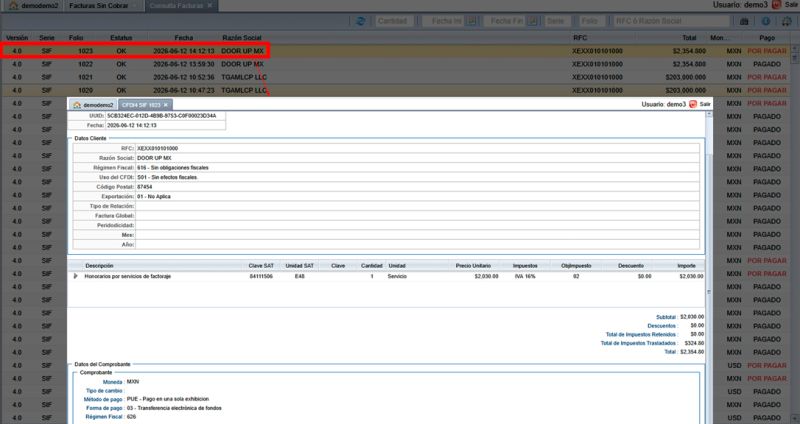Click the binoculars search icon
Viewport: 800px width, 424px height.
click(744, 21)
